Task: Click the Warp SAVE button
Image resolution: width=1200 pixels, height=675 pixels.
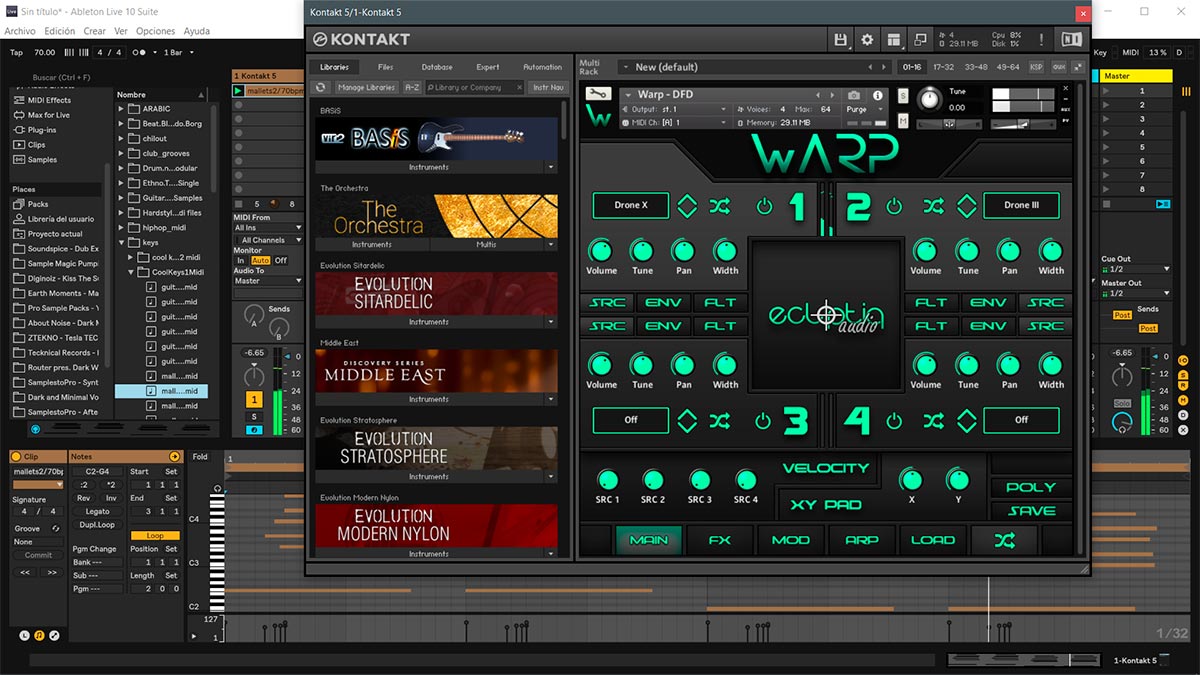Action: coord(1031,511)
